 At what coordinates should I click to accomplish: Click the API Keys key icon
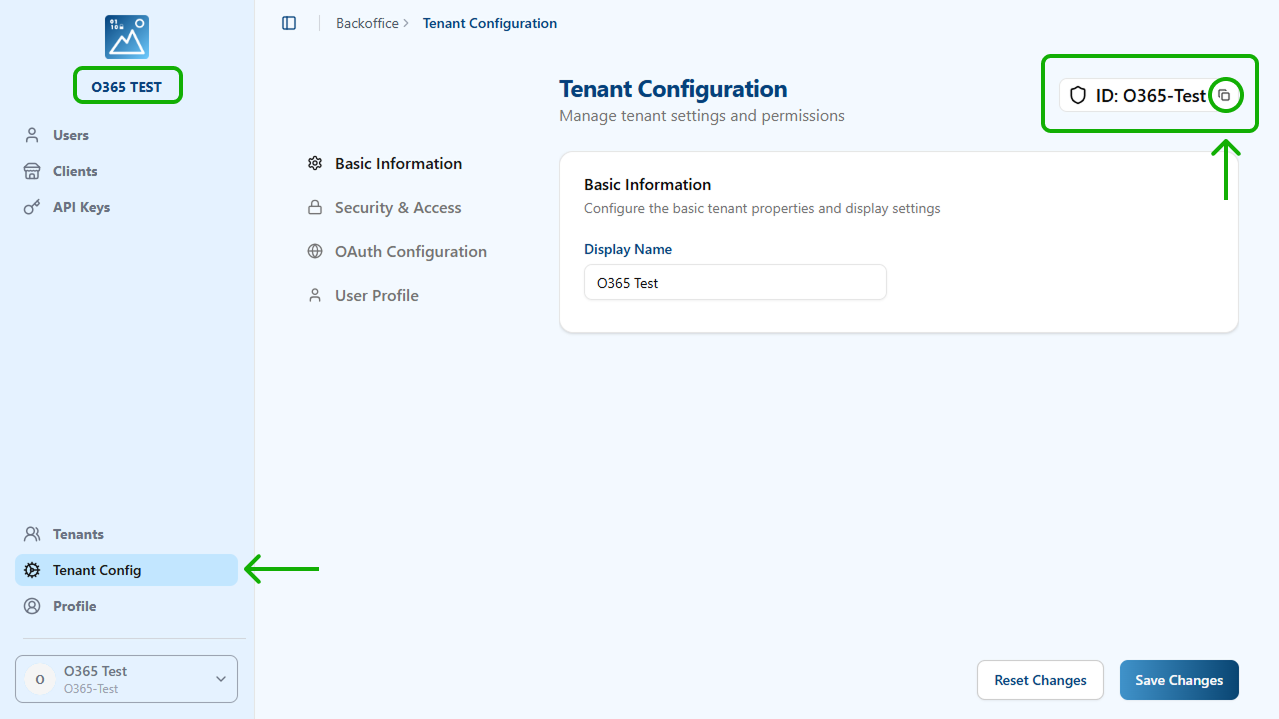coord(32,207)
